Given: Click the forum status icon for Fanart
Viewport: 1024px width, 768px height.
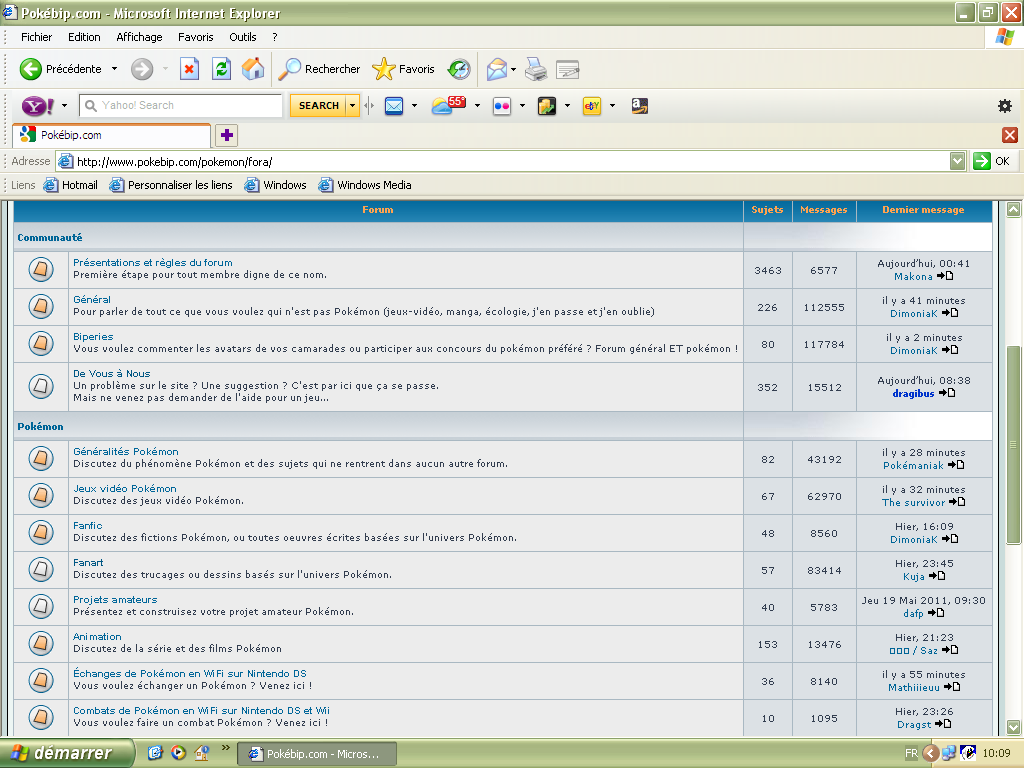Looking at the screenshot, I should 41,569.
